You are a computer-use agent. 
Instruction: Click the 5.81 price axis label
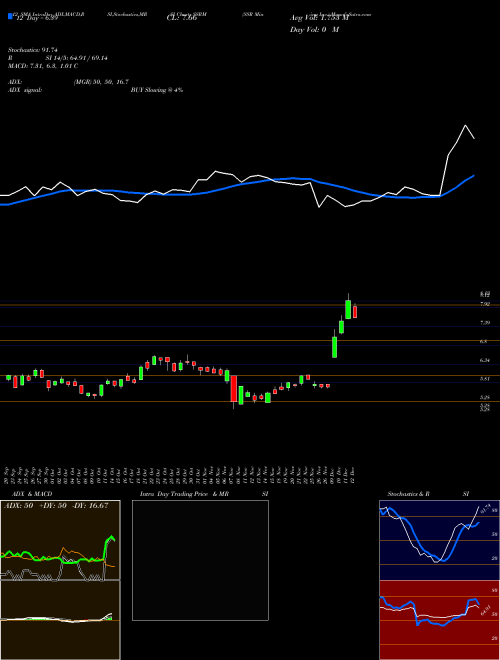(x=484, y=379)
